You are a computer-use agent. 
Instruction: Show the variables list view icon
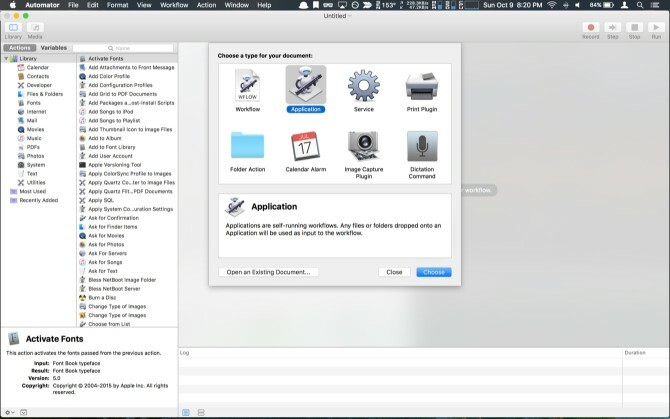tap(201, 413)
